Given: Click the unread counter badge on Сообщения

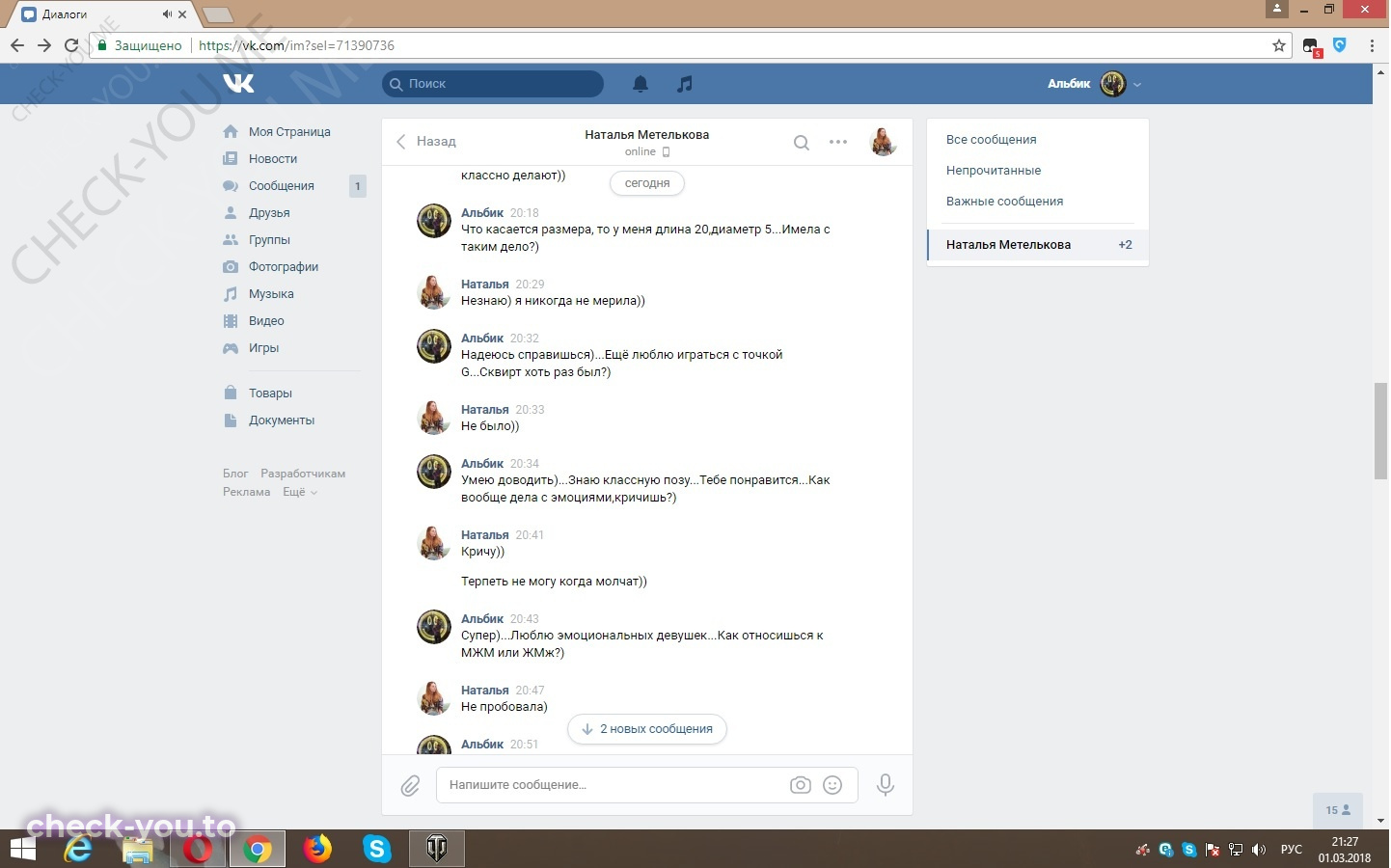Looking at the screenshot, I should click(x=358, y=186).
